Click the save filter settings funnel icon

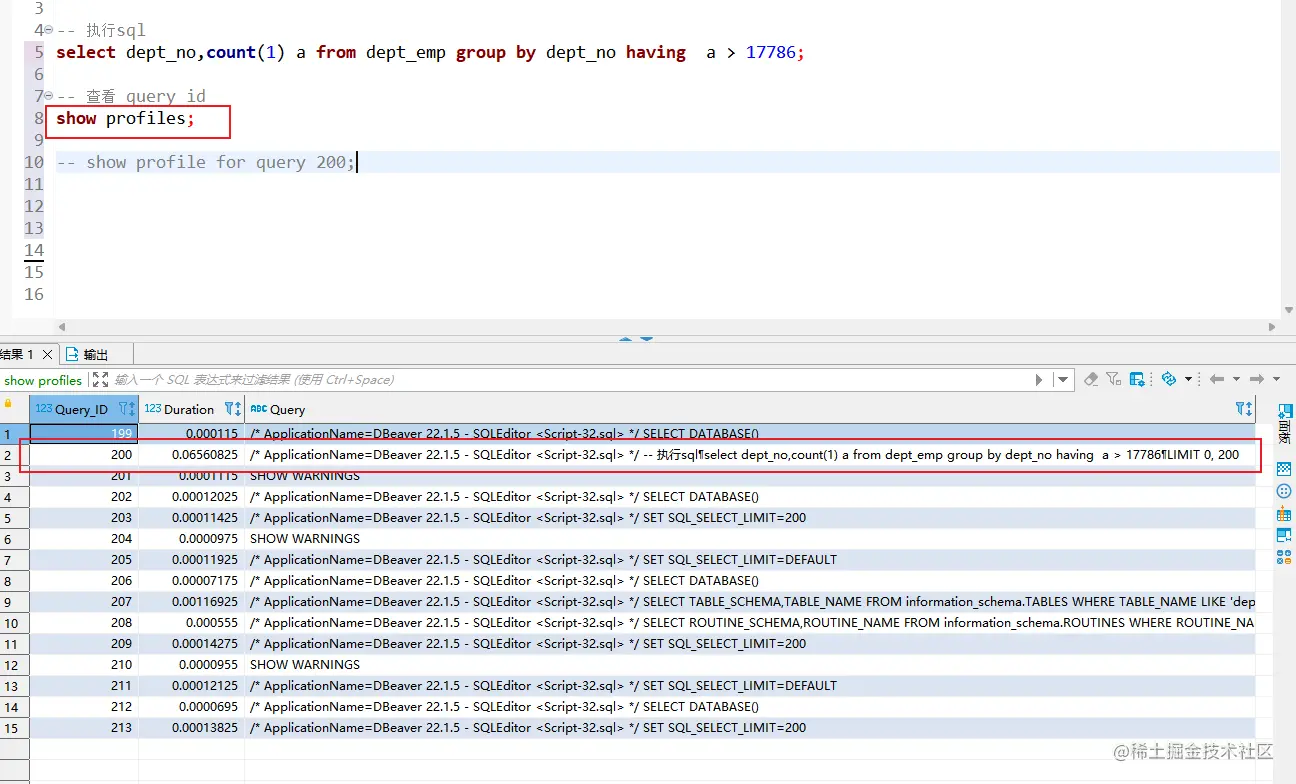tap(1114, 379)
